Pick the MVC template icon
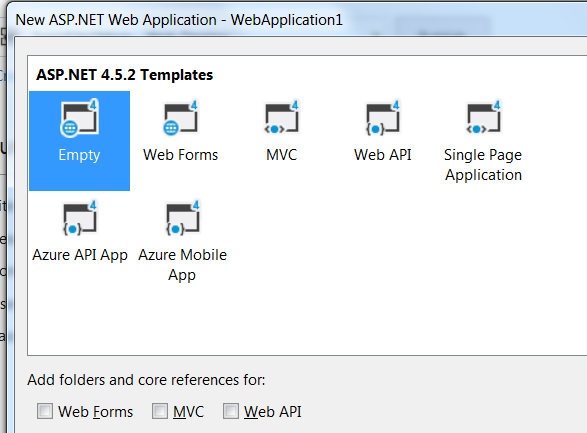The image size is (587, 433). click(x=282, y=118)
